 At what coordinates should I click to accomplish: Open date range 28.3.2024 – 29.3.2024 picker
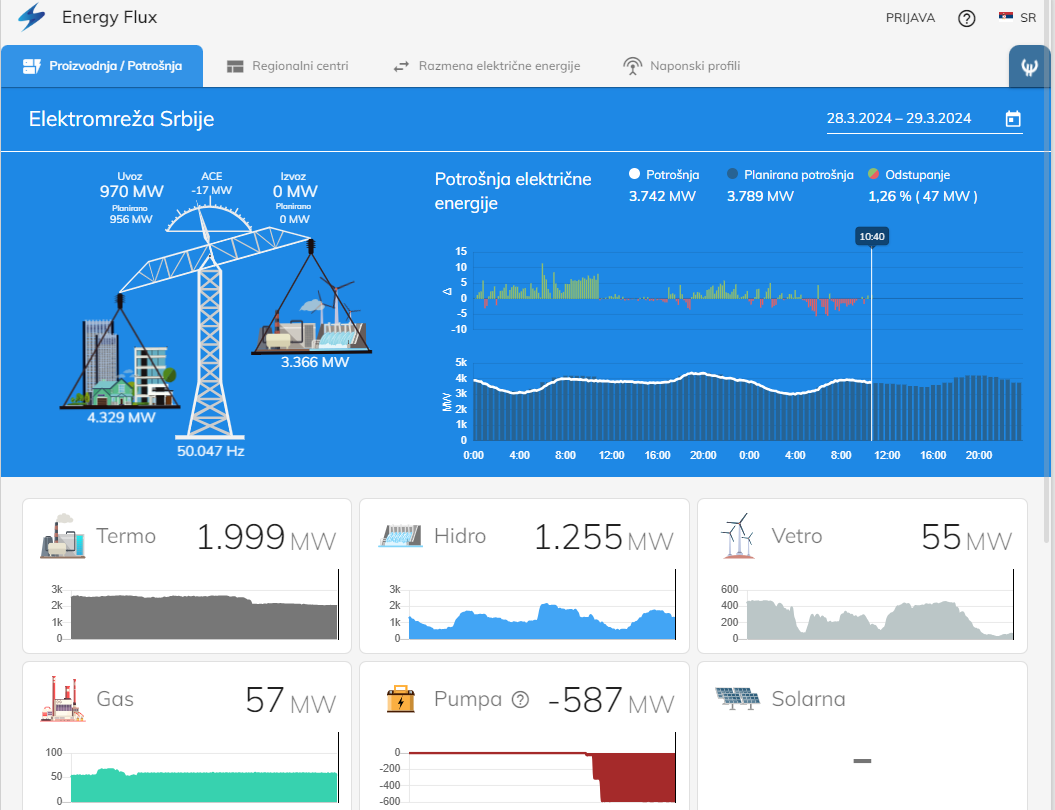coord(899,118)
